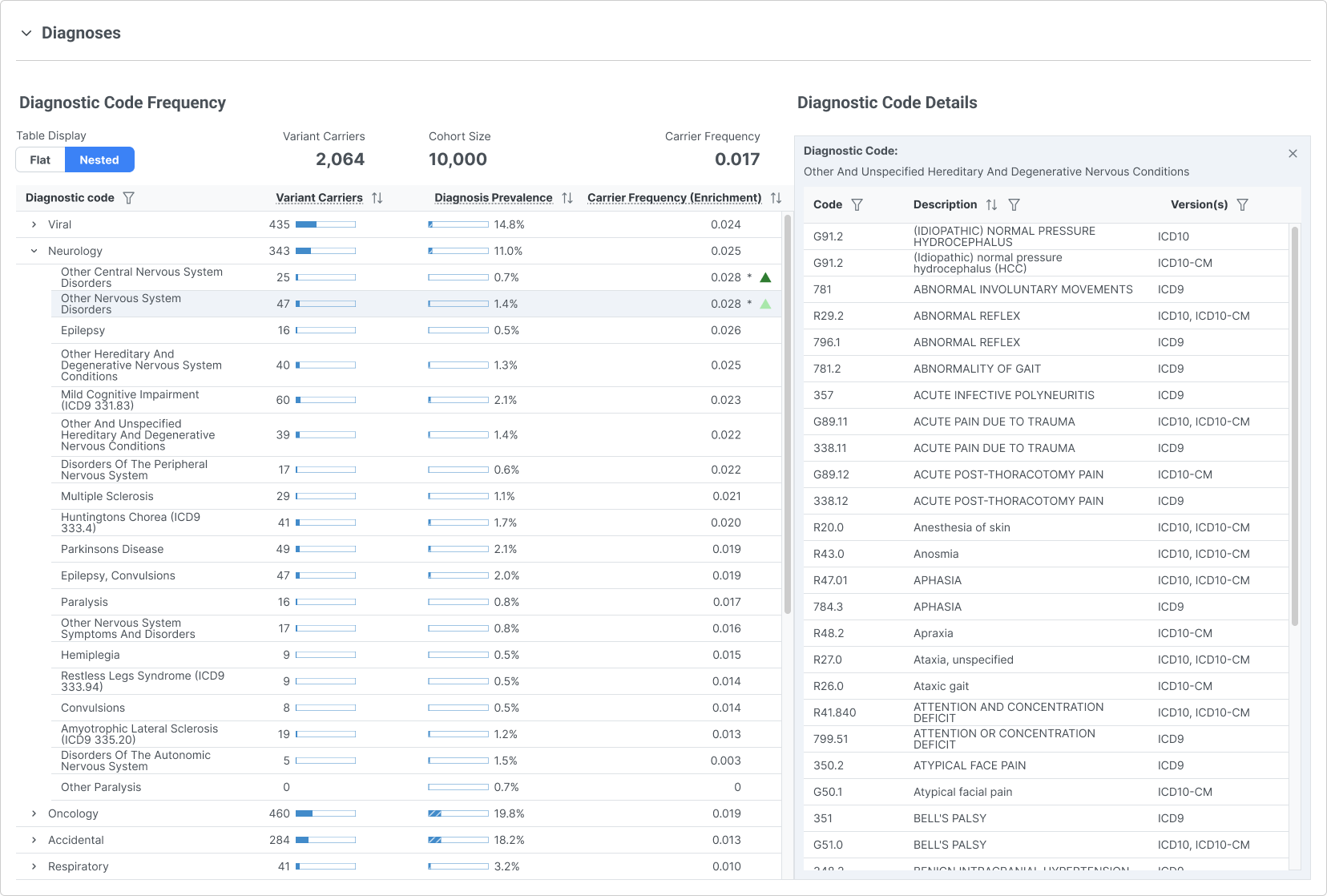Switch table display to Flat
1327x896 pixels.
click(x=40, y=159)
